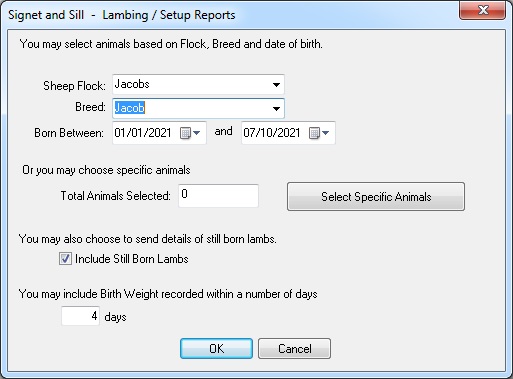
Task: Click the Sheep Flock field showing Jacobs
Action: (198, 85)
